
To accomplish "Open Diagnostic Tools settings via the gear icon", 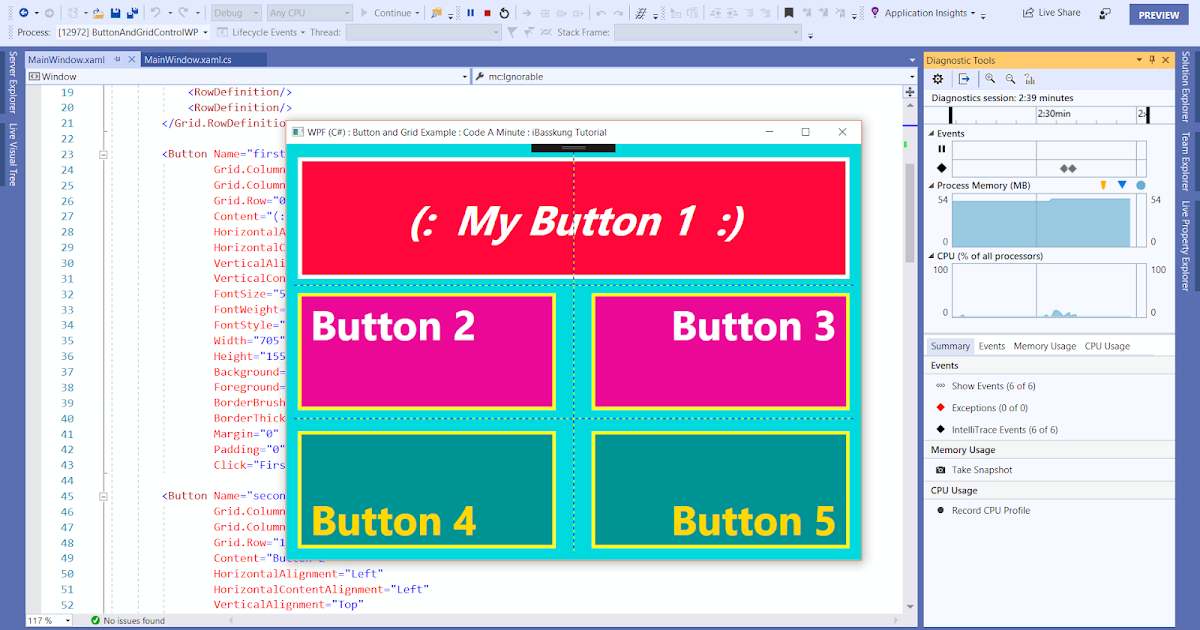I will coord(938,78).
